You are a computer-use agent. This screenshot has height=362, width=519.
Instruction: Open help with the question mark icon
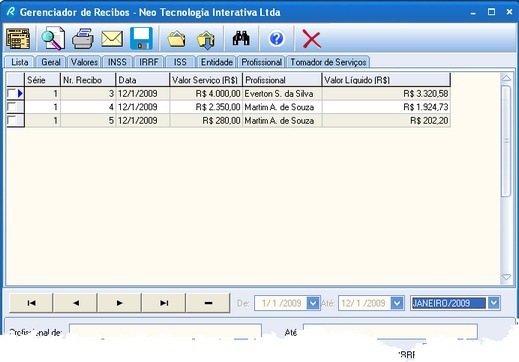pyautogui.click(x=276, y=39)
